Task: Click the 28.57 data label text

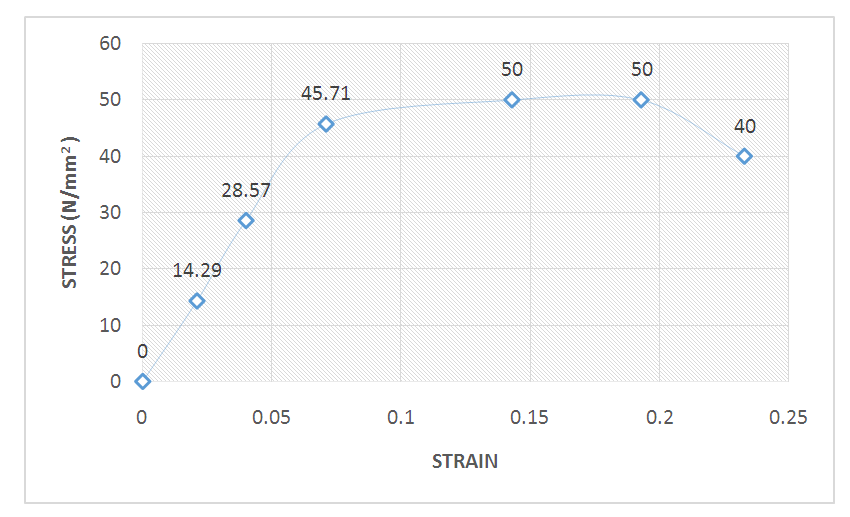Action: [246, 189]
